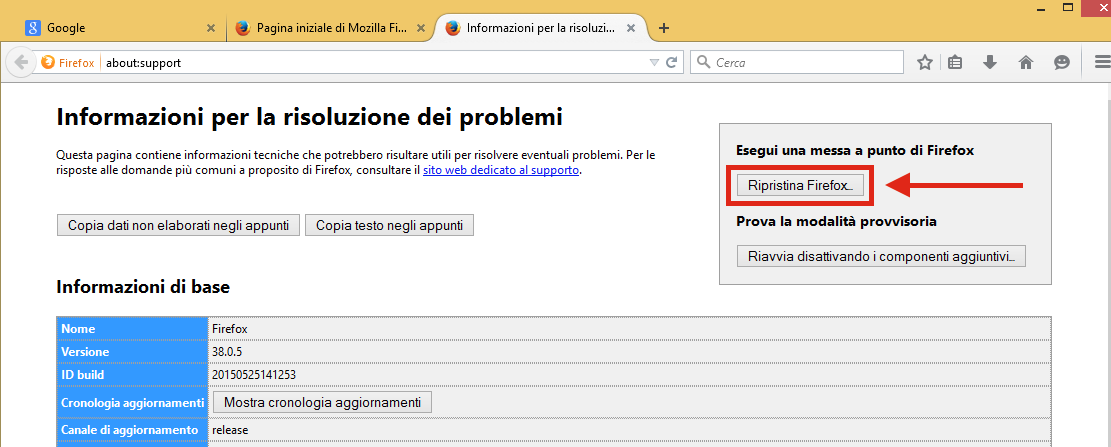Open the Hello chat smiley icon
1111x447 pixels.
click(x=1061, y=62)
